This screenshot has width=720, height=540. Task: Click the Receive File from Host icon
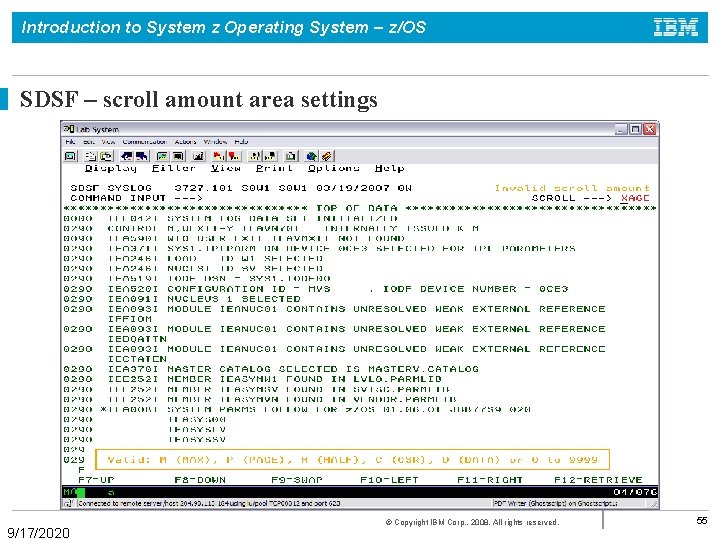click(142, 157)
